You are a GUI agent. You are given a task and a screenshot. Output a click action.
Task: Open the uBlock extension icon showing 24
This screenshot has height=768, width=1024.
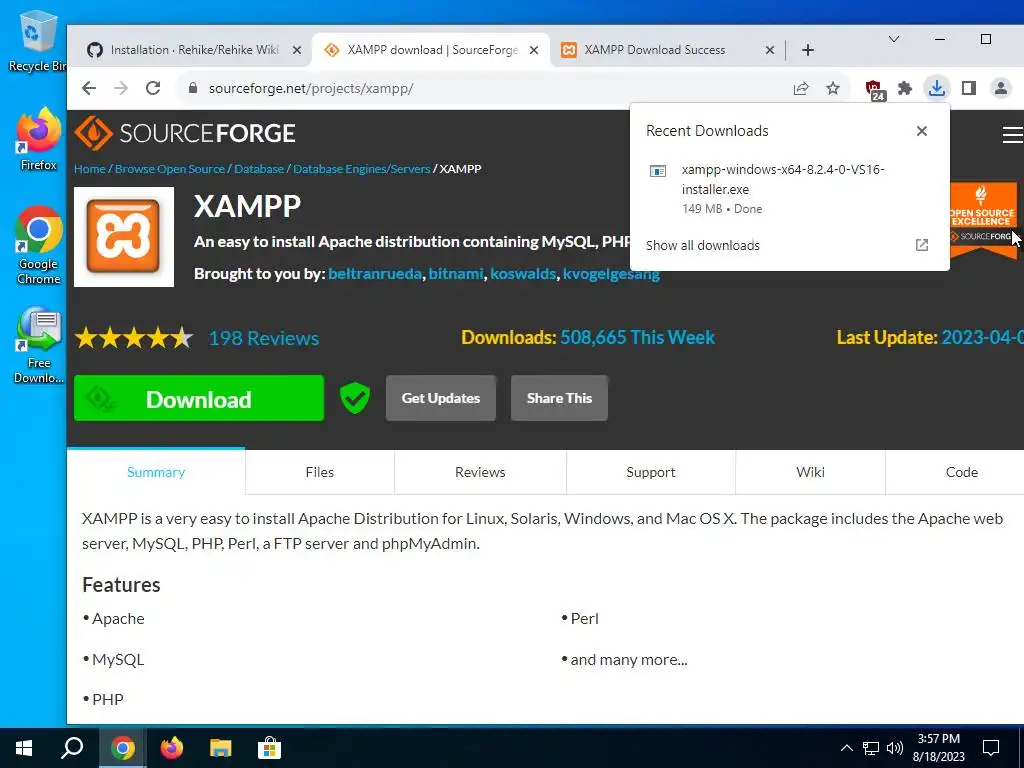pos(874,89)
